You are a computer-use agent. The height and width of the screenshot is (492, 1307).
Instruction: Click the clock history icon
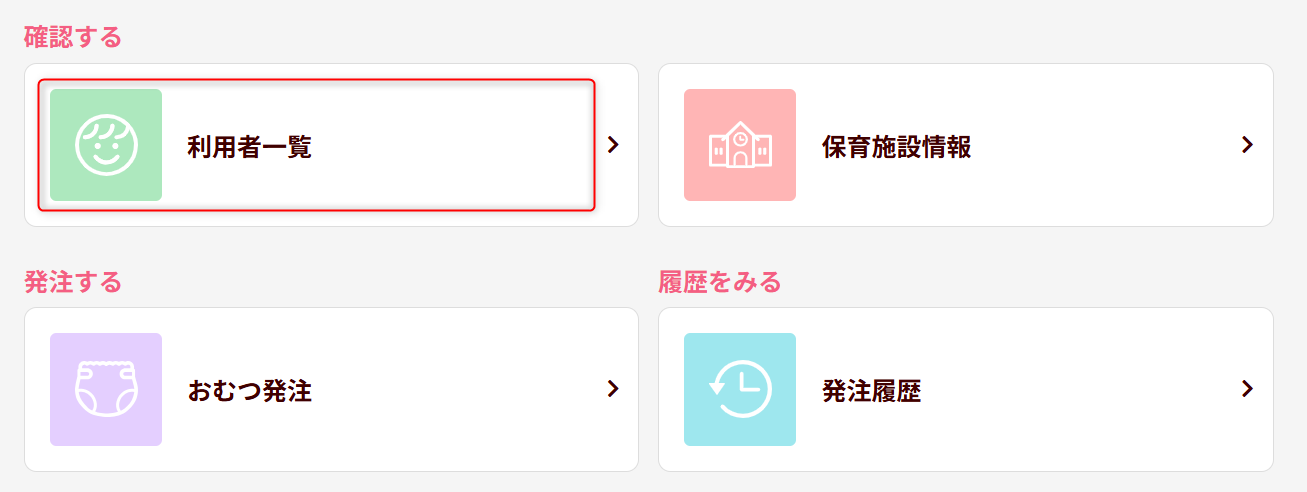pos(740,389)
